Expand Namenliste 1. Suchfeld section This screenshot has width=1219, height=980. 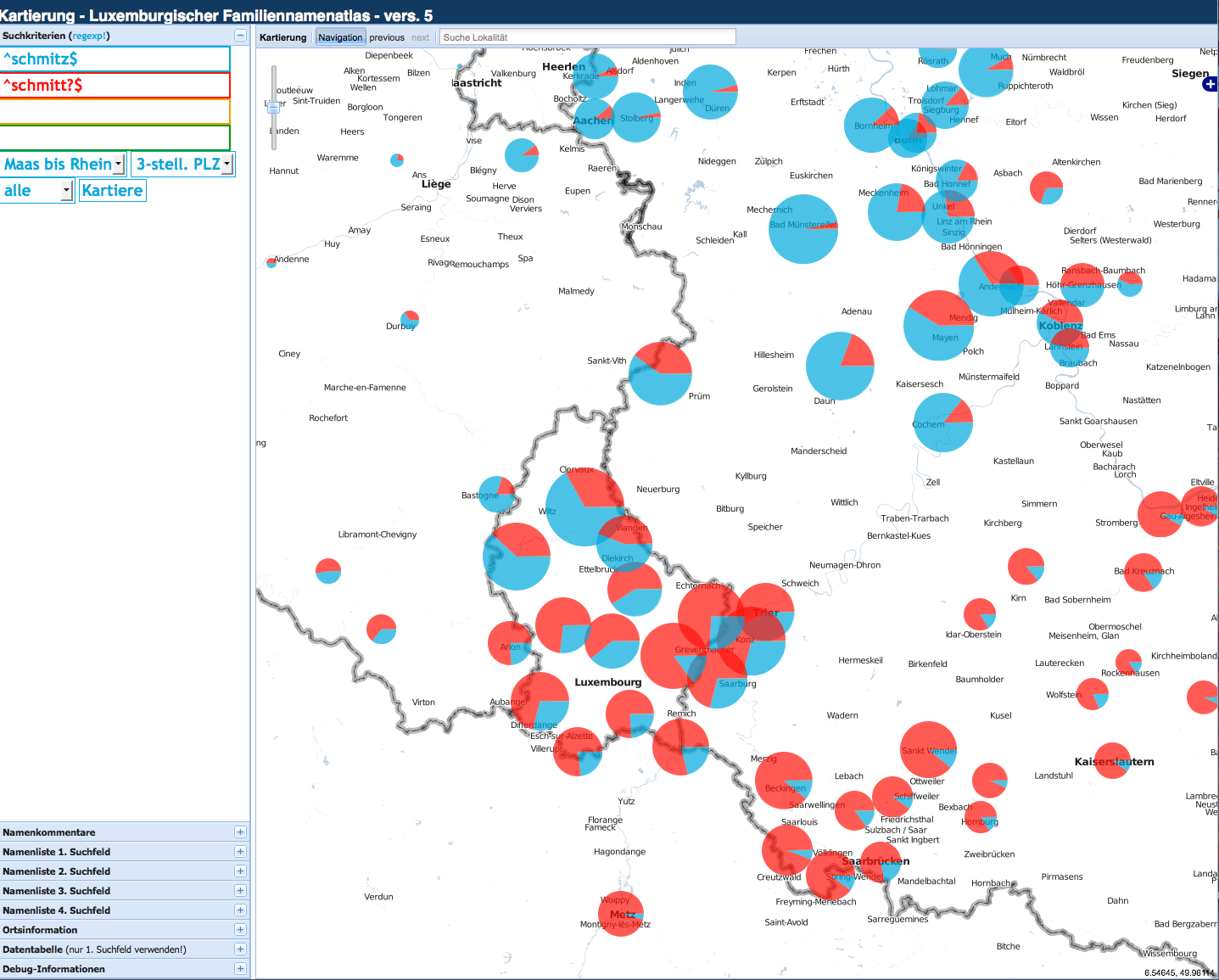(240, 852)
